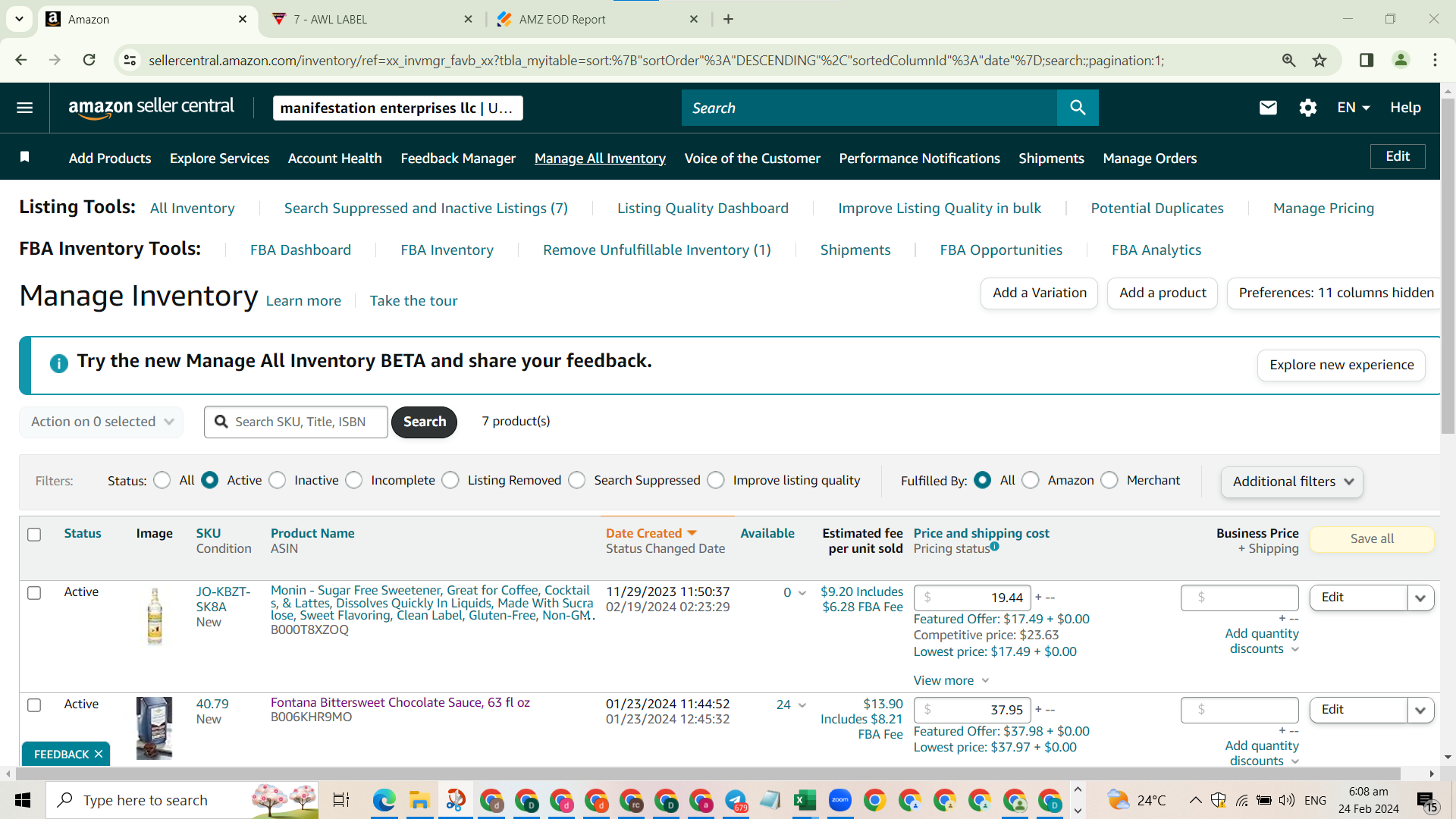Click the Save all button
The height and width of the screenshot is (819, 1456).
coord(1372,538)
